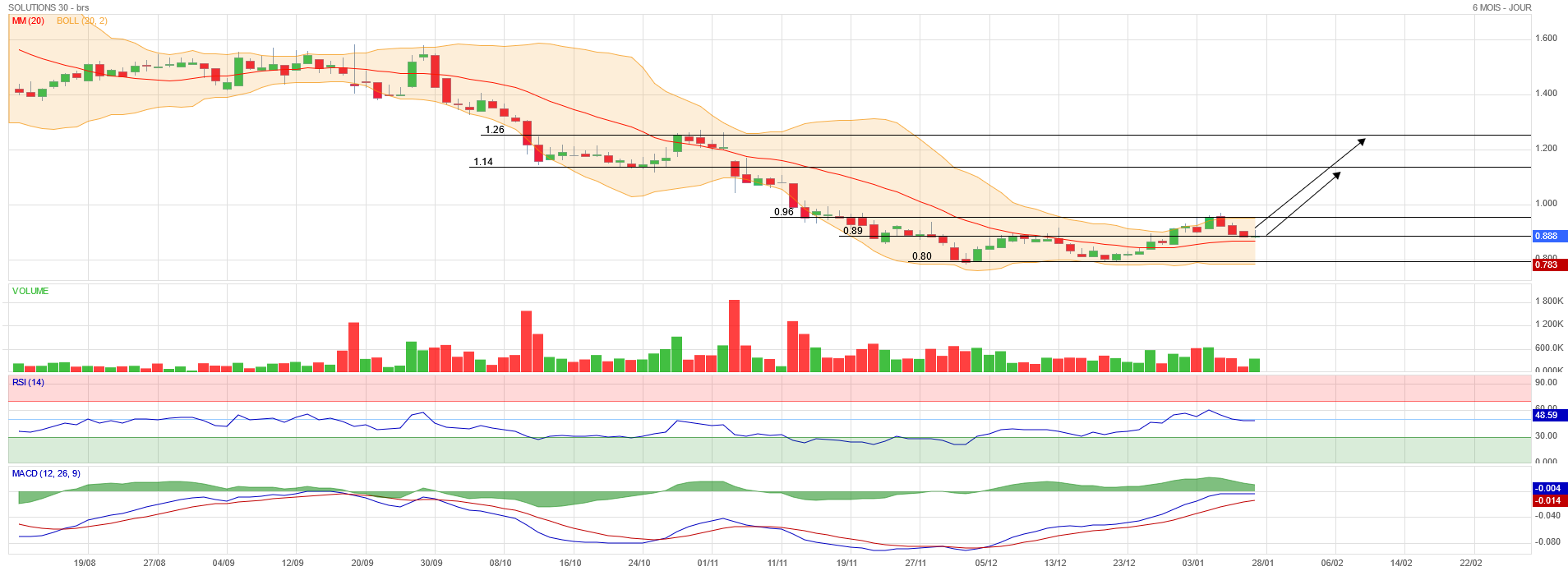
Task: Click the -0.080 MACD axis label
Action: (x=1548, y=541)
